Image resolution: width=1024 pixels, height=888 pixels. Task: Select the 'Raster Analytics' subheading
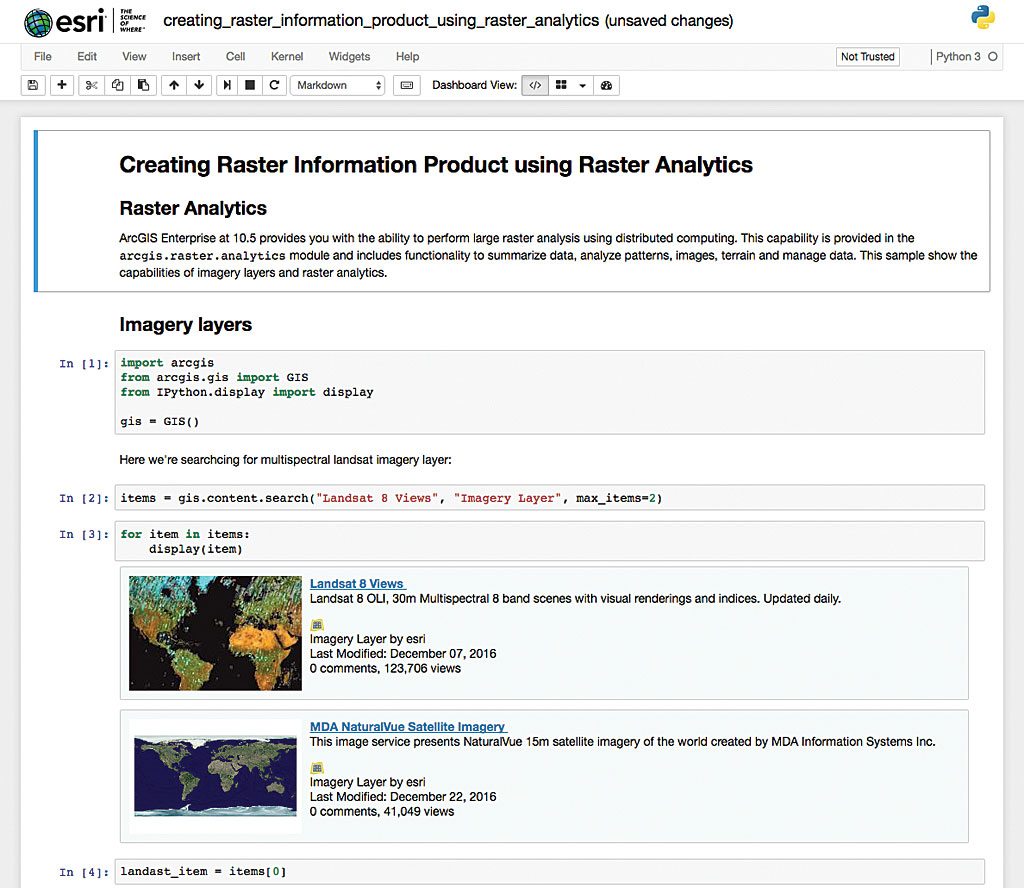point(193,208)
